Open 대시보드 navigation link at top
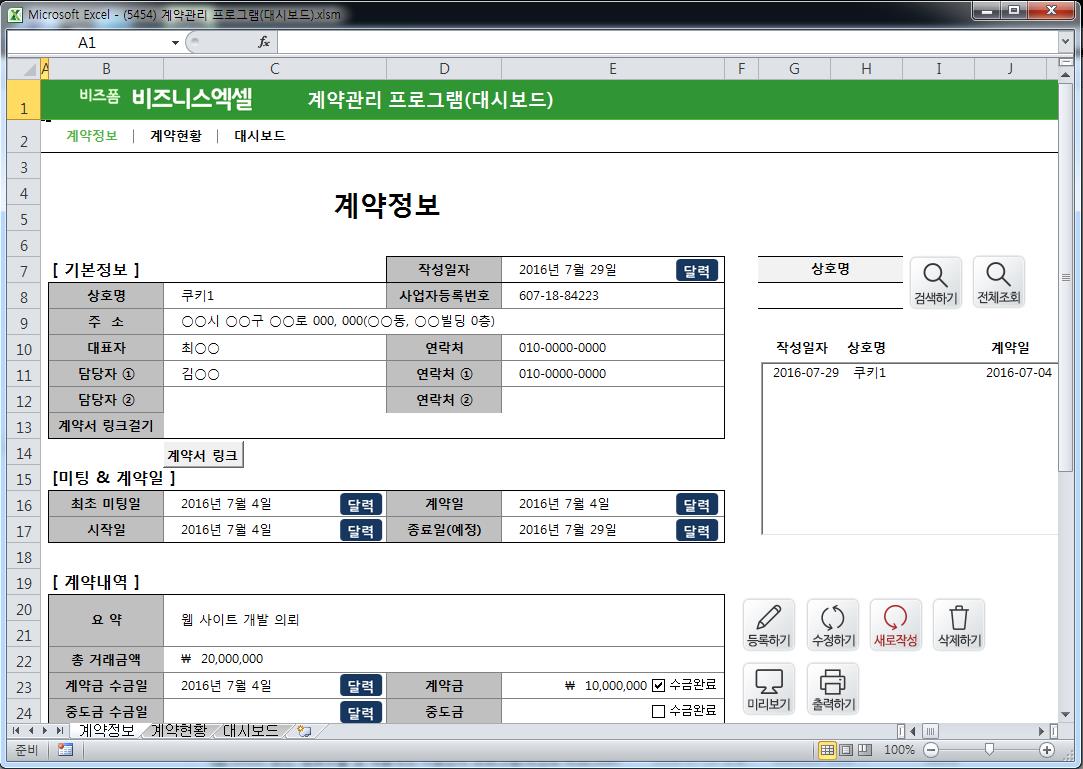Image resolution: width=1083 pixels, height=769 pixels. 260,135
